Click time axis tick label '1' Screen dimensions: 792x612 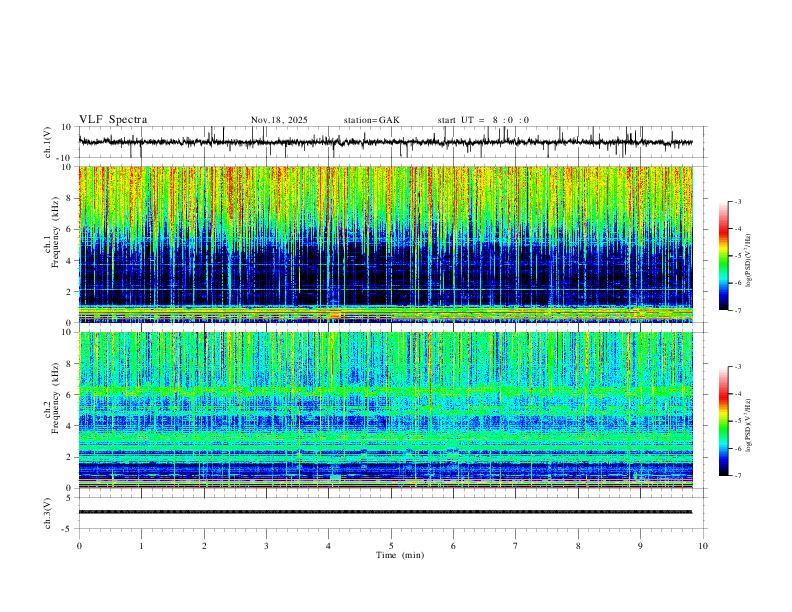pos(141,546)
